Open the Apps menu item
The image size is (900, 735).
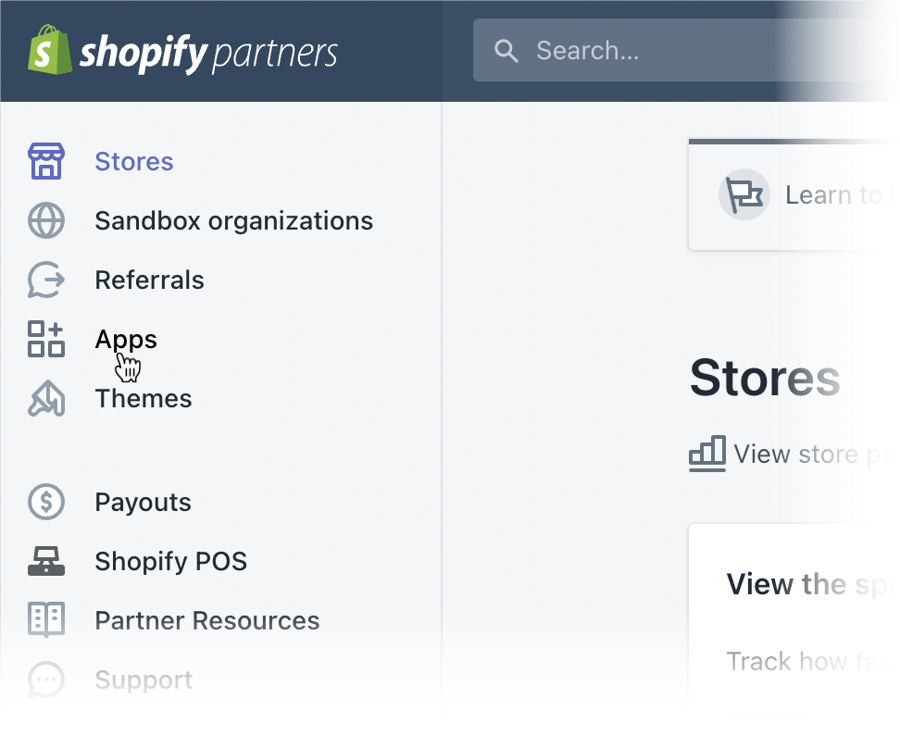(126, 339)
